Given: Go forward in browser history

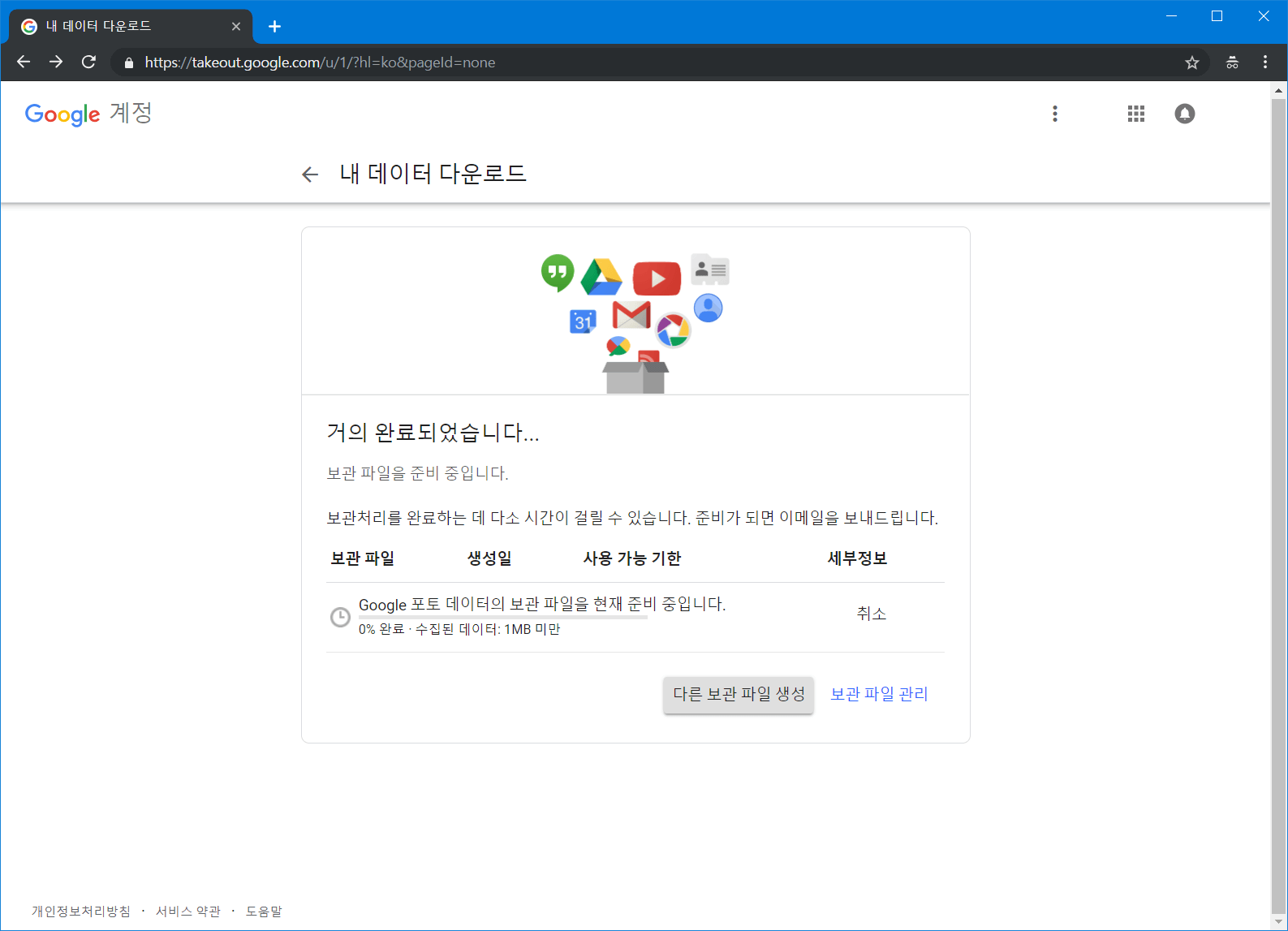Looking at the screenshot, I should coord(56,62).
